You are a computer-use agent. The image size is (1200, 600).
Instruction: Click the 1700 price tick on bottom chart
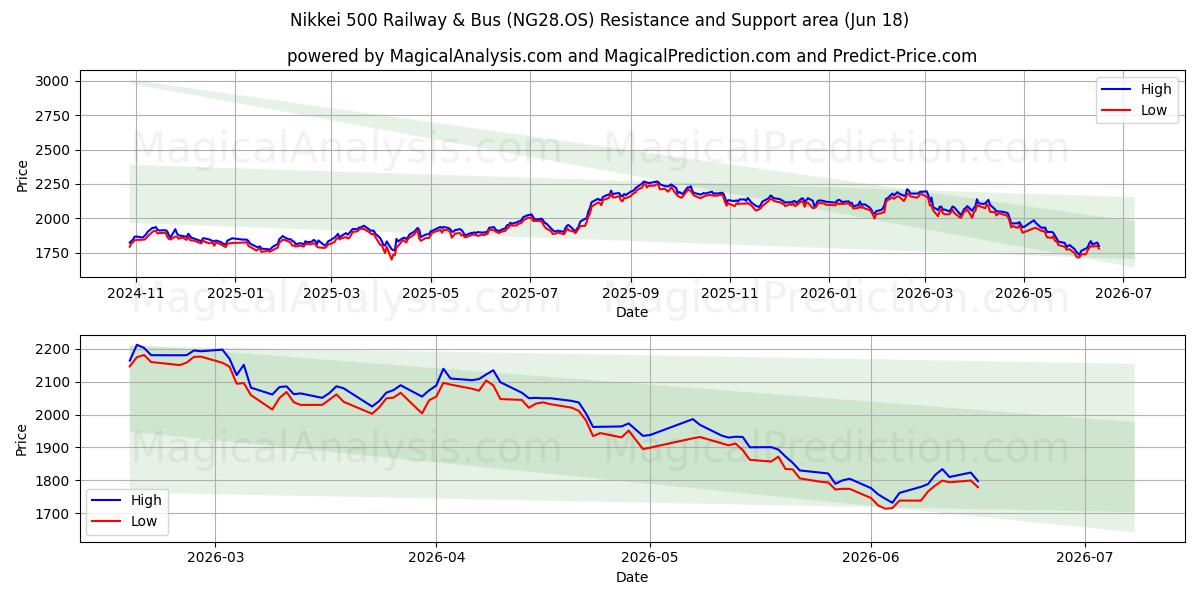[x=52, y=514]
